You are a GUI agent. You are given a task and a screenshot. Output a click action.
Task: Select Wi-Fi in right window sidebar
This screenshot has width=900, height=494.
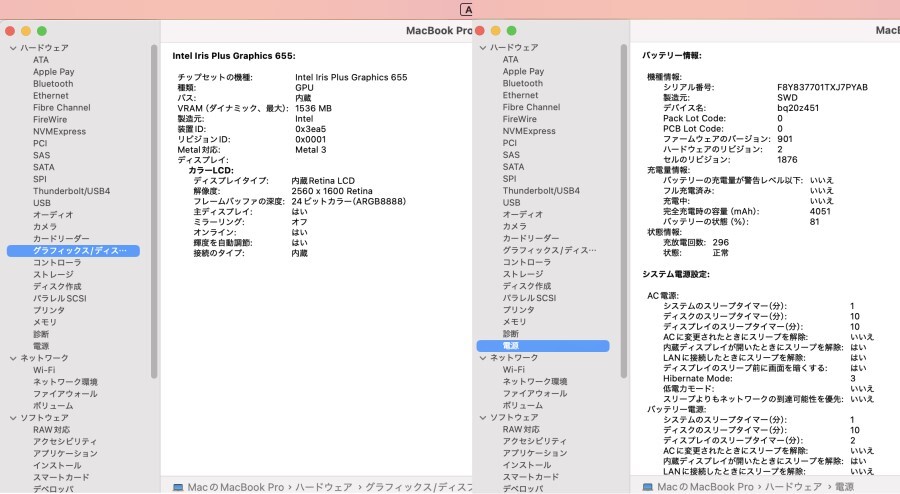point(514,369)
